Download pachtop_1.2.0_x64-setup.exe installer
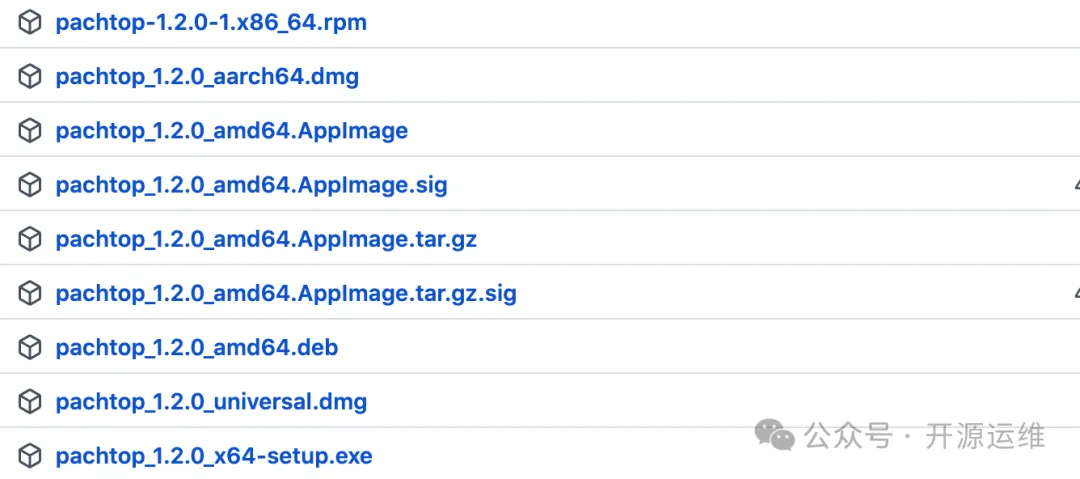The image size is (1080, 479). [x=214, y=456]
